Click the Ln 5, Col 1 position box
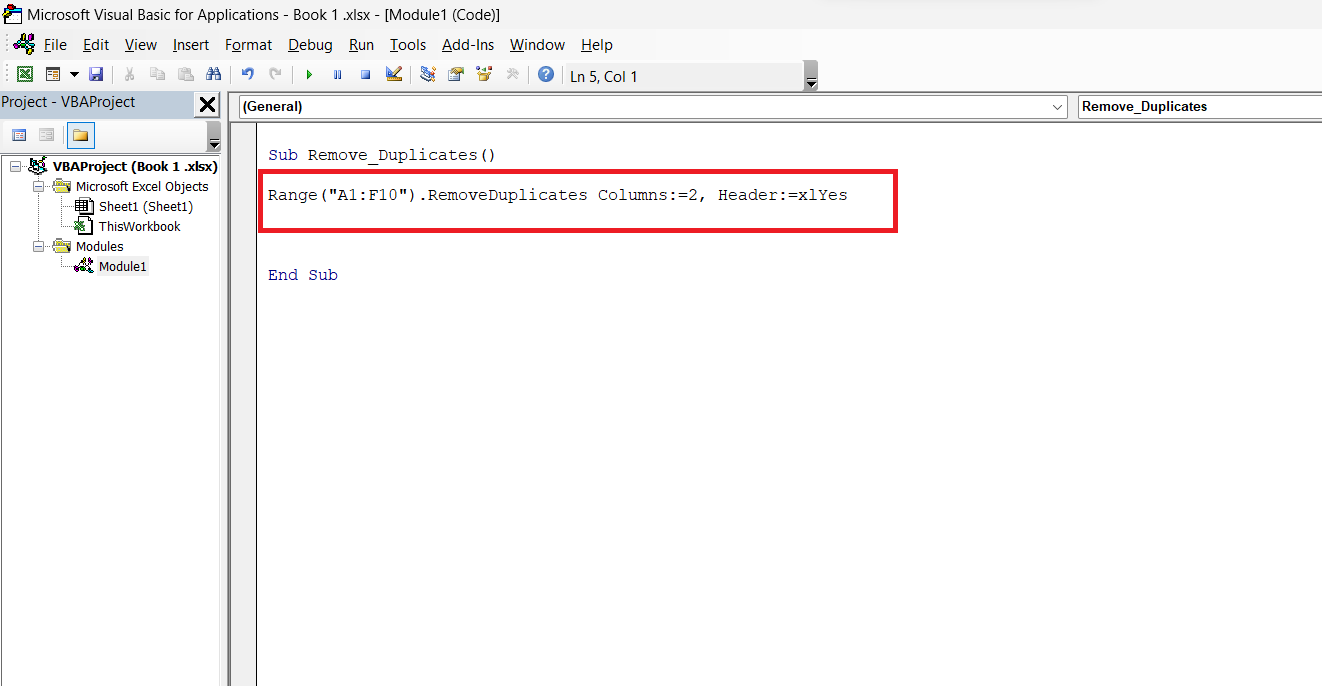Image resolution: width=1322 pixels, height=686 pixels. click(684, 76)
